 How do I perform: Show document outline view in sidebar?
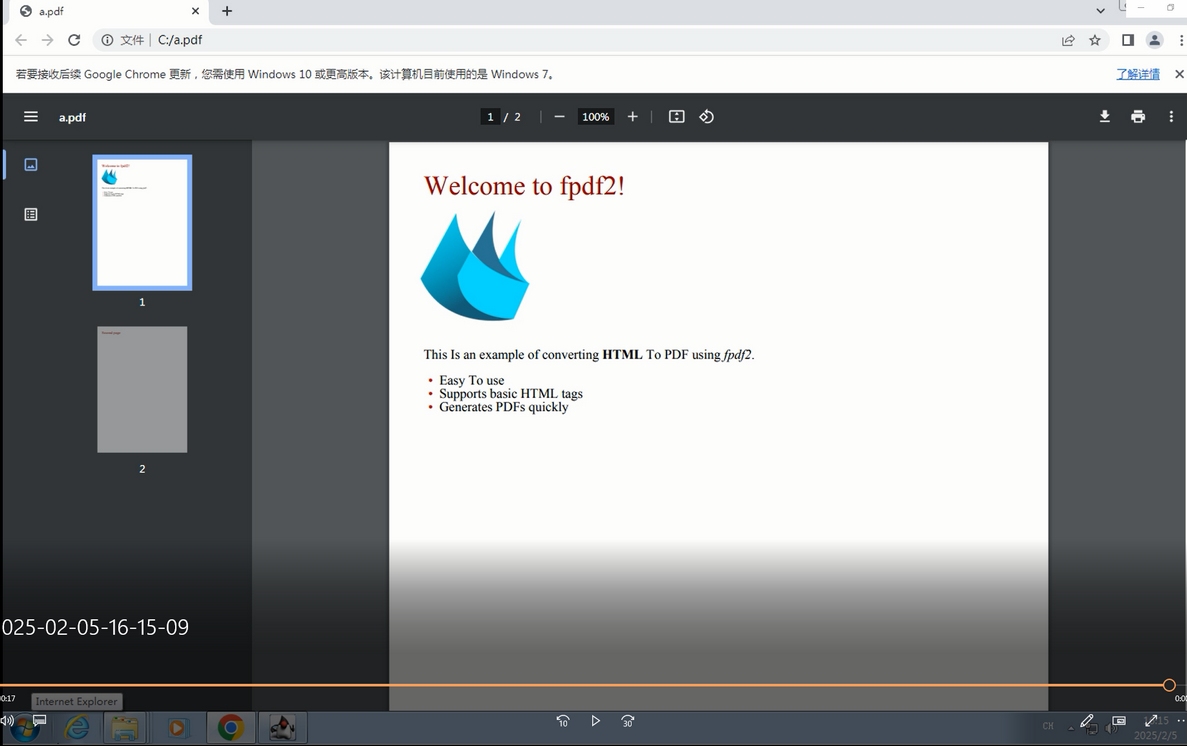tap(31, 214)
